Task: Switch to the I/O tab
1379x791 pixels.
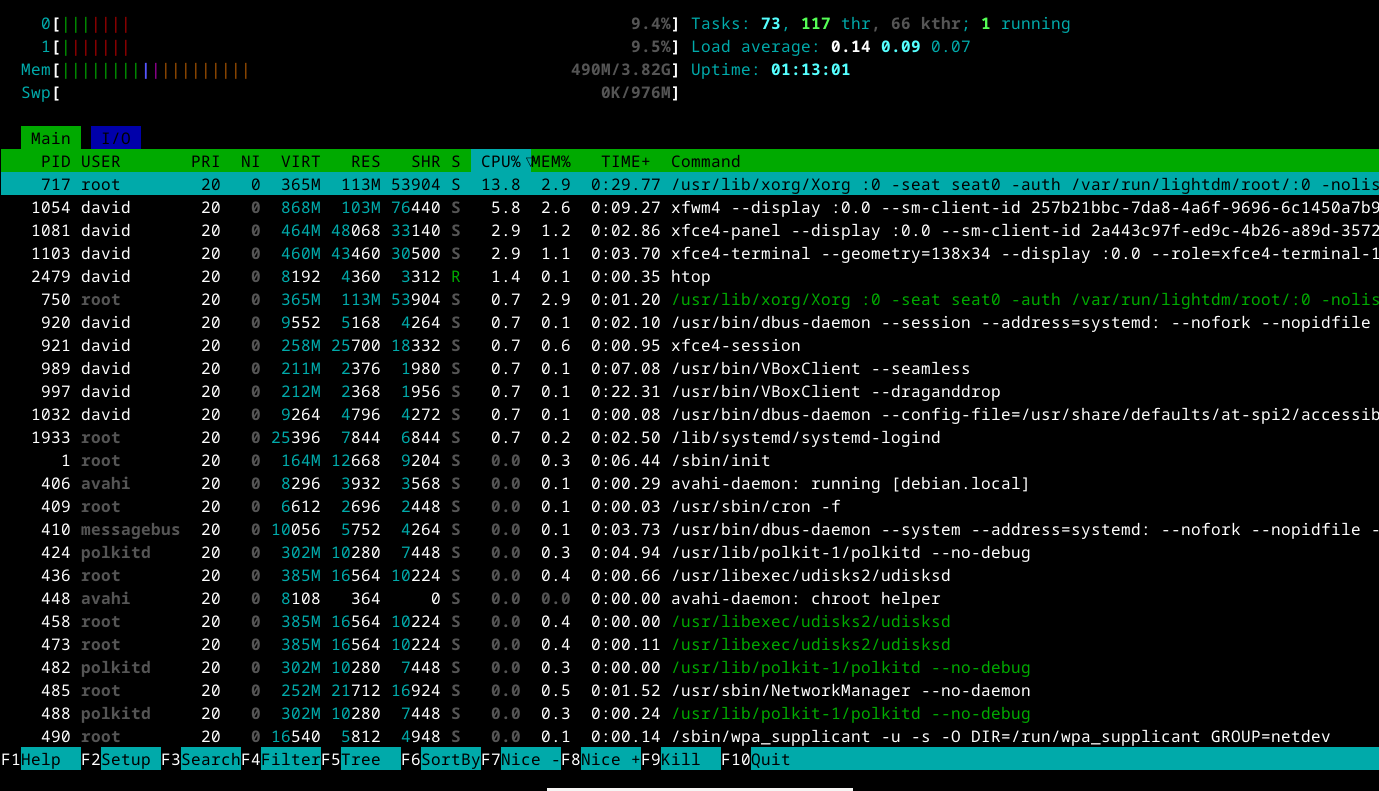Action: pyautogui.click(x=116, y=138)
